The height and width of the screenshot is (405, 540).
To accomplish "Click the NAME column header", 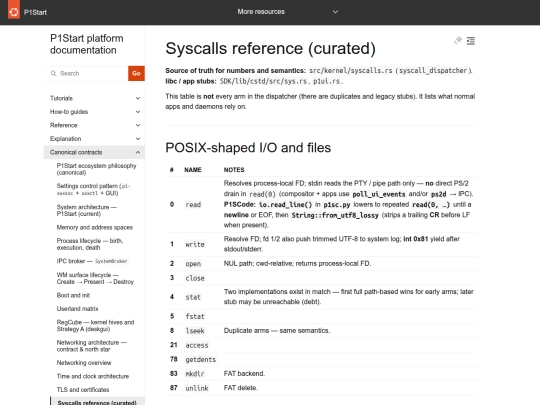I will pos(193,170).
